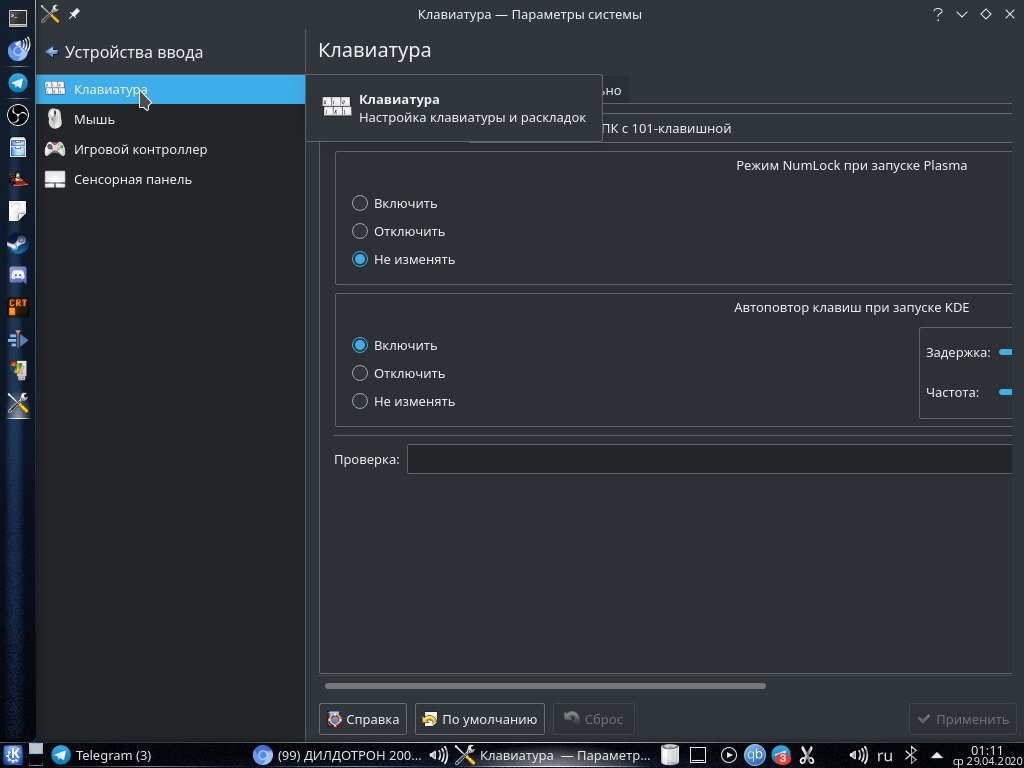Launch OBS Studio from the left dock
The image size is (1024, 768).
(18, 115)
